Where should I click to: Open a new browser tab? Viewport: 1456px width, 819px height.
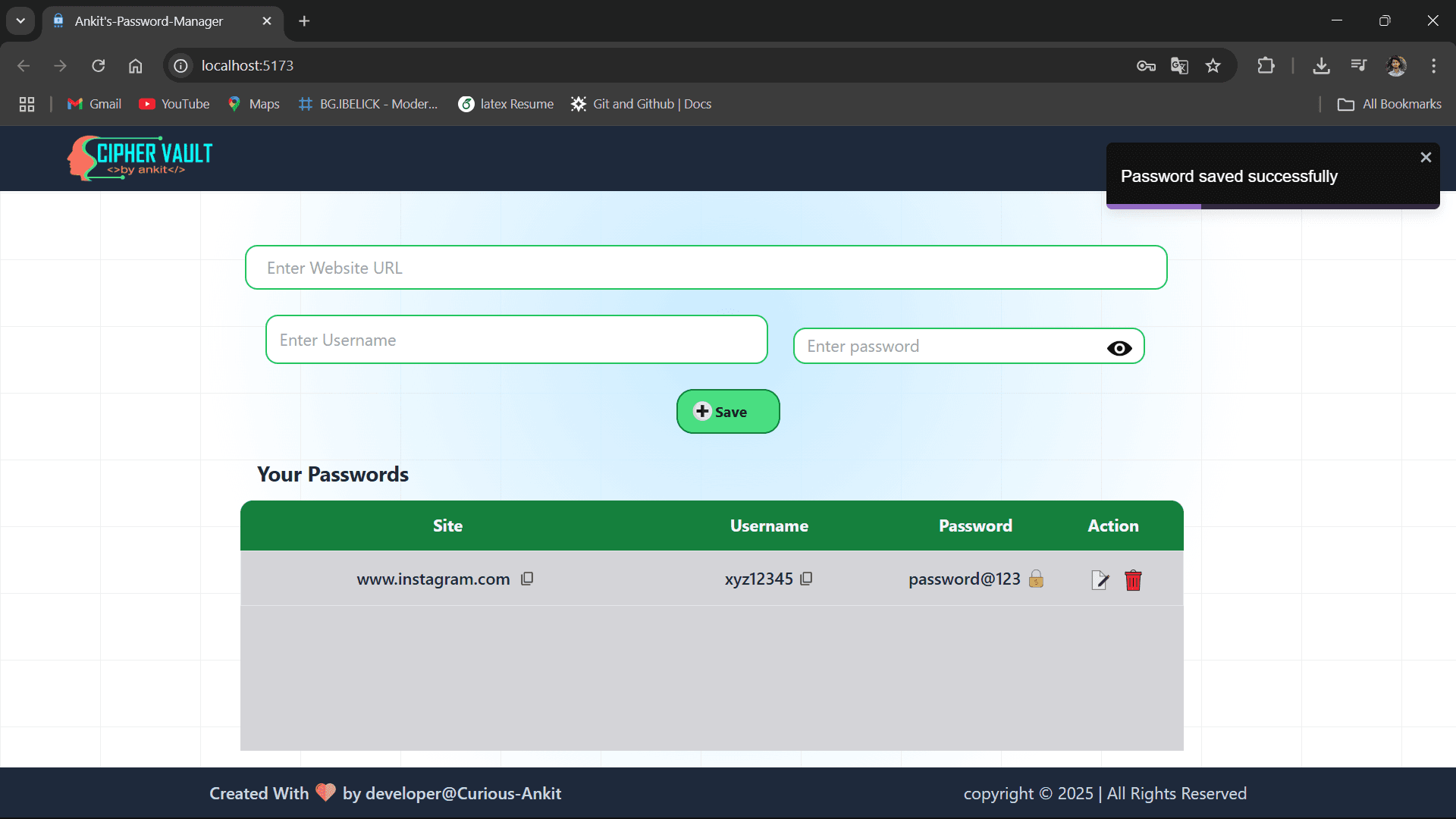tap(304, 21)
